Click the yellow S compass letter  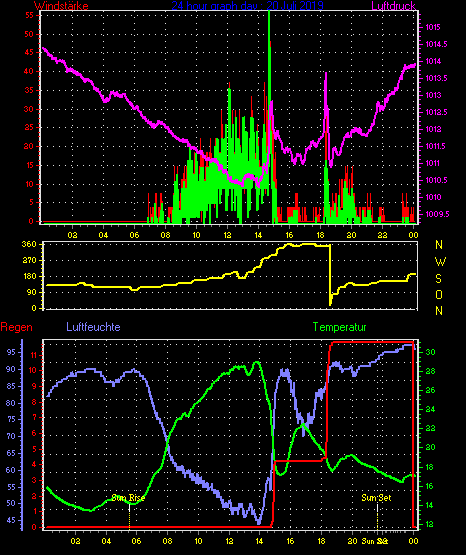438,279
